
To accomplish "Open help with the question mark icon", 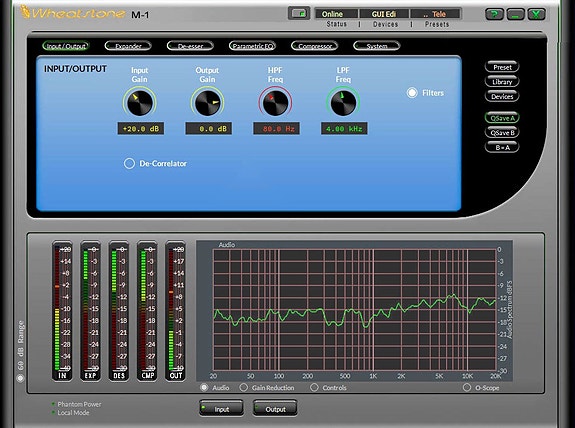I will tap(494, 14).
